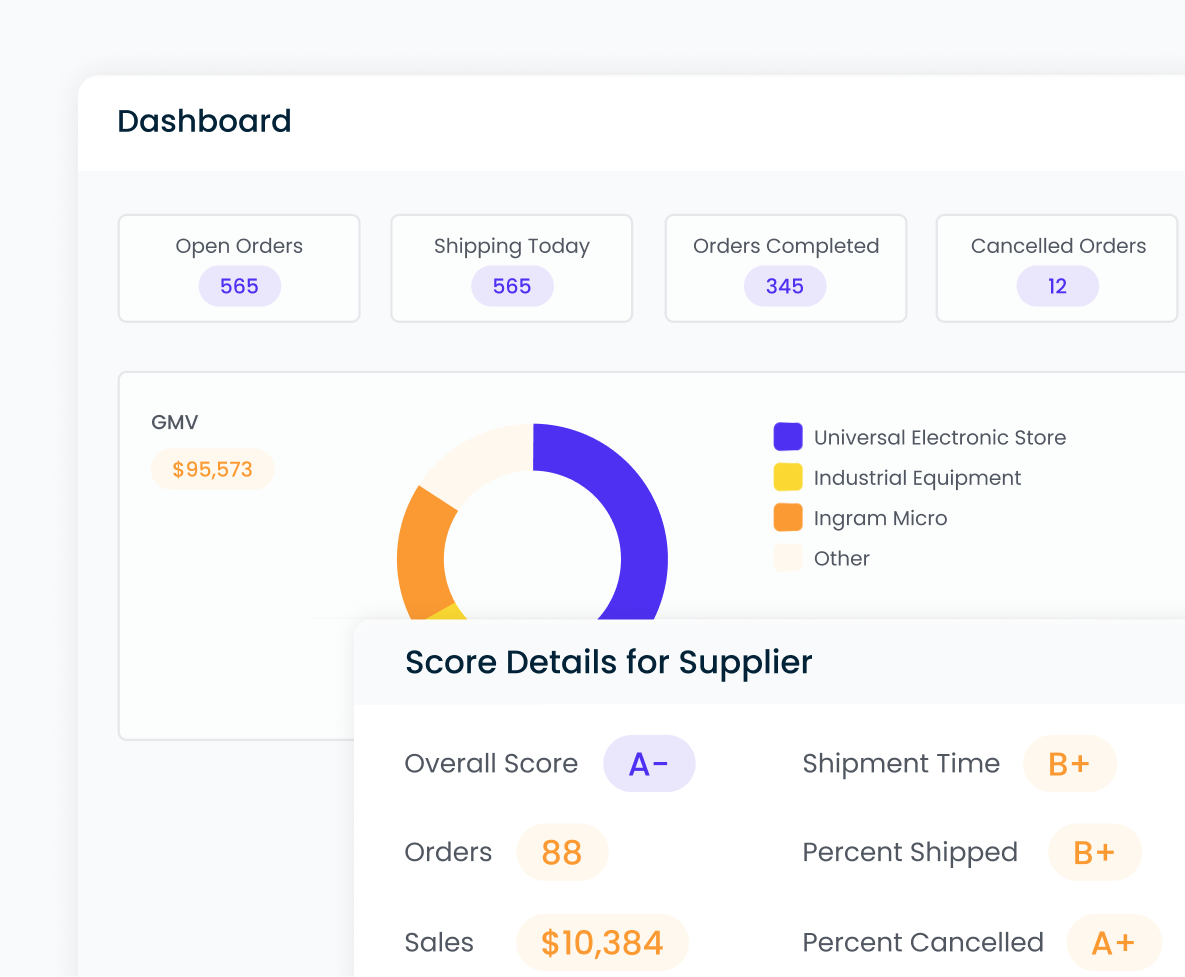Click the Percent Shipped B+ grade
This screenshot has width=1185, height=977.
[x=1094, y=853]
